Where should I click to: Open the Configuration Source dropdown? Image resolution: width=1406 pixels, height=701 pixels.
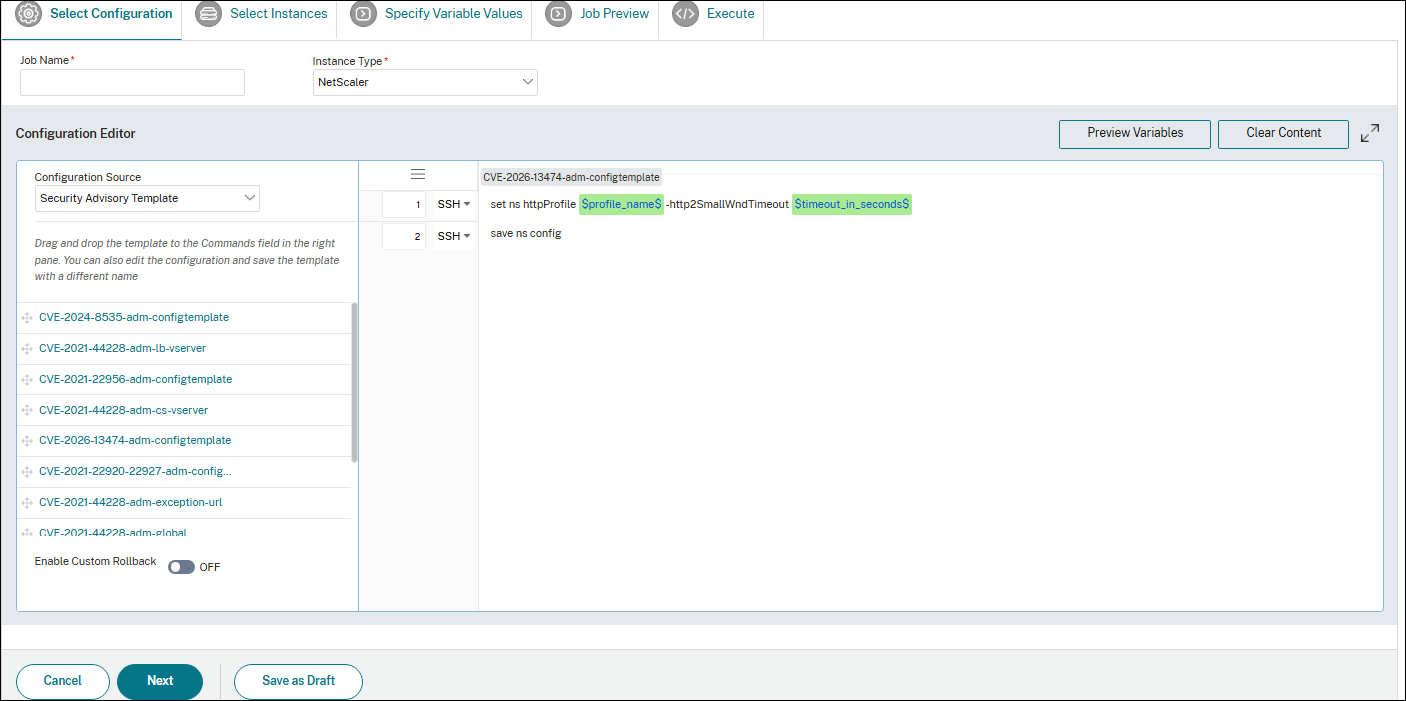coord(147,198)
